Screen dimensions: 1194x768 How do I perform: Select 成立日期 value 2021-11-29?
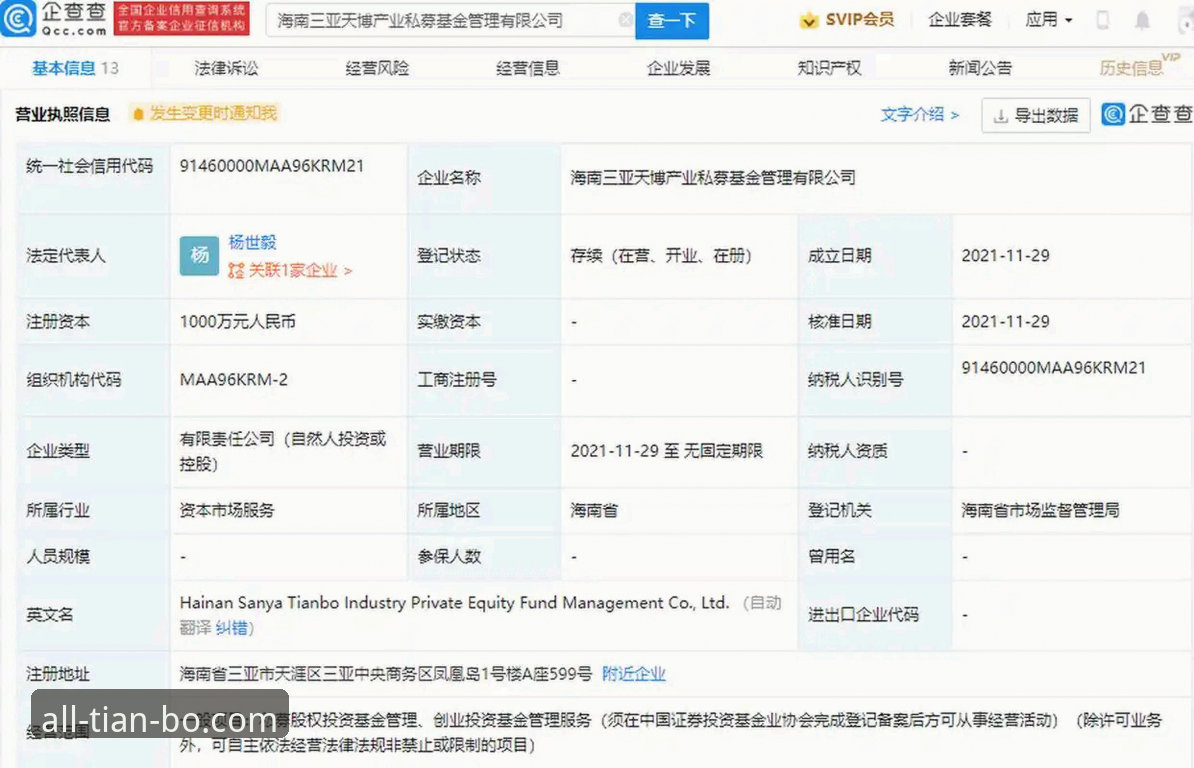pos(1005,256)
